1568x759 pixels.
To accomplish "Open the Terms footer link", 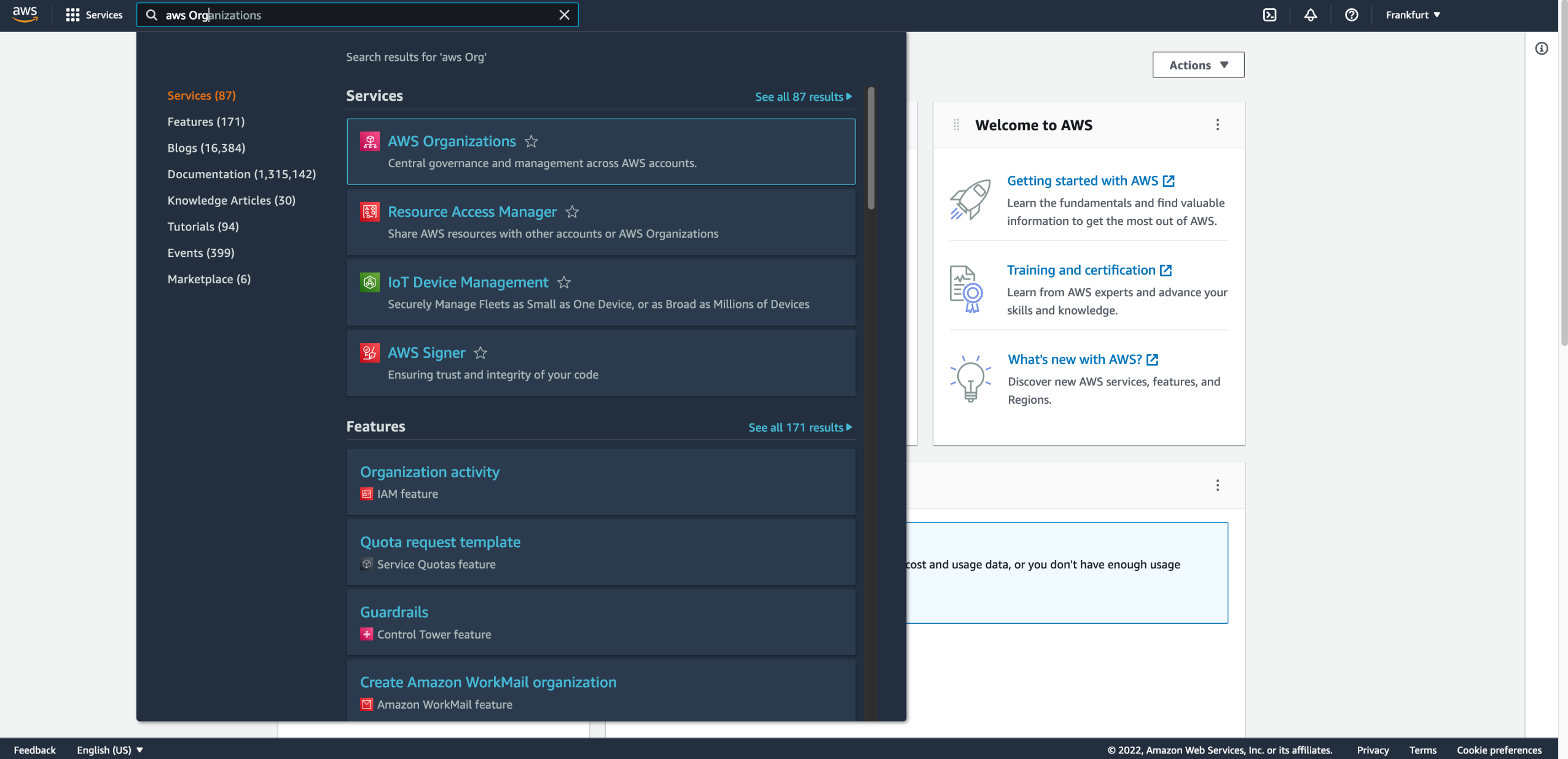I will click(x=1422, y=750).
